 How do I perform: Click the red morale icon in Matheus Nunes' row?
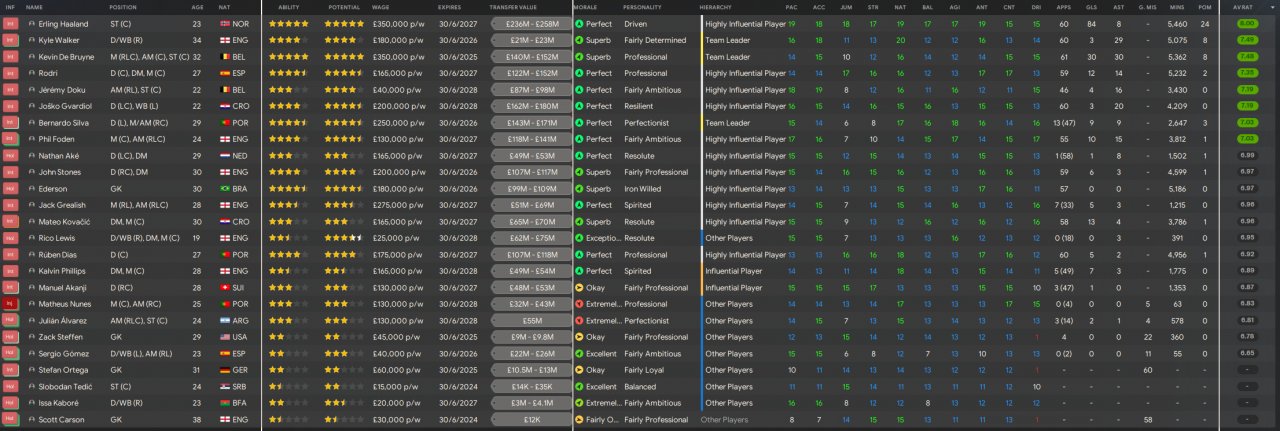(x=580, y=304)
